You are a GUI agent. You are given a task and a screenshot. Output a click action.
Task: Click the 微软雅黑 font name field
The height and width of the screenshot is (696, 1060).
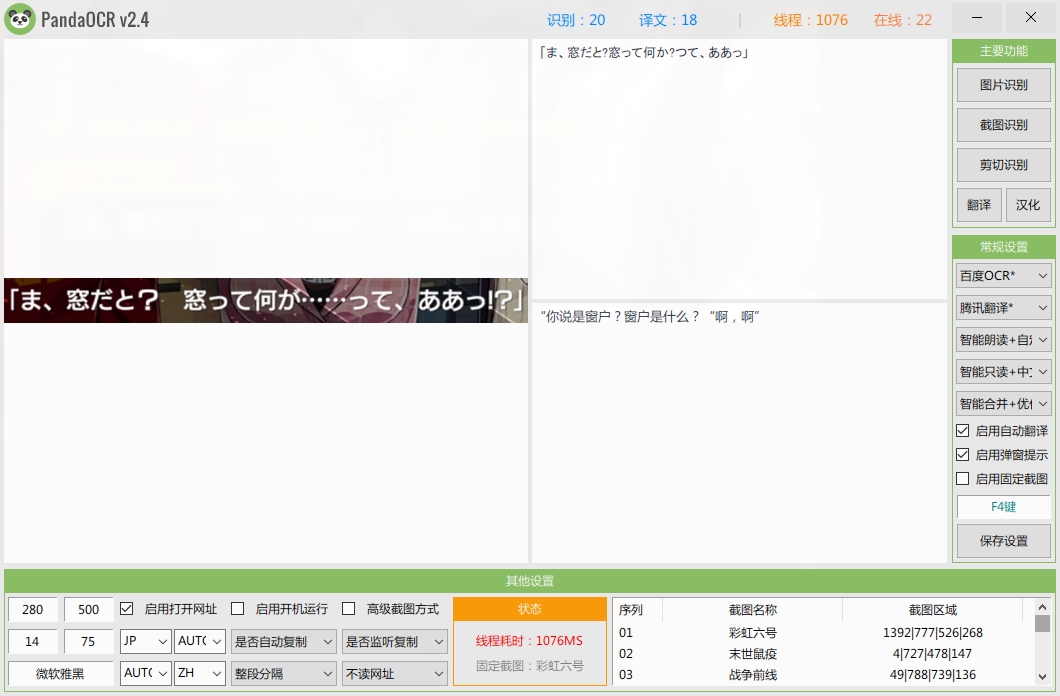pos(61,673)
